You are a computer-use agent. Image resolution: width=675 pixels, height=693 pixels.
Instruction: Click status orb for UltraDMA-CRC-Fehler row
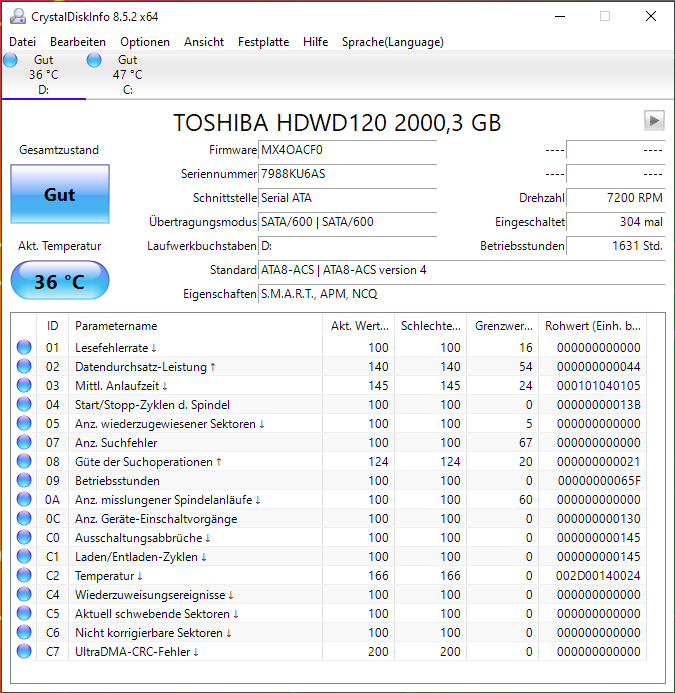click(24, 651)
